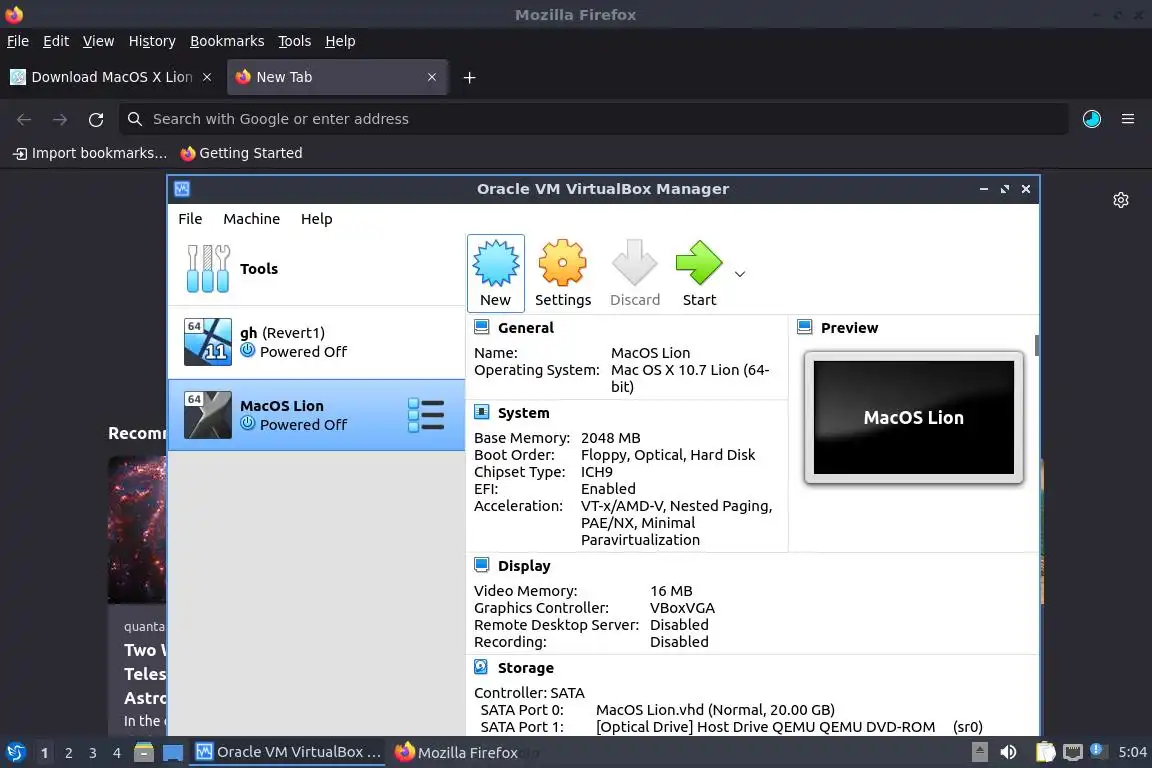
Task: Open the desktop start menu icon in taskbar
Action: [x=15, y=753]
